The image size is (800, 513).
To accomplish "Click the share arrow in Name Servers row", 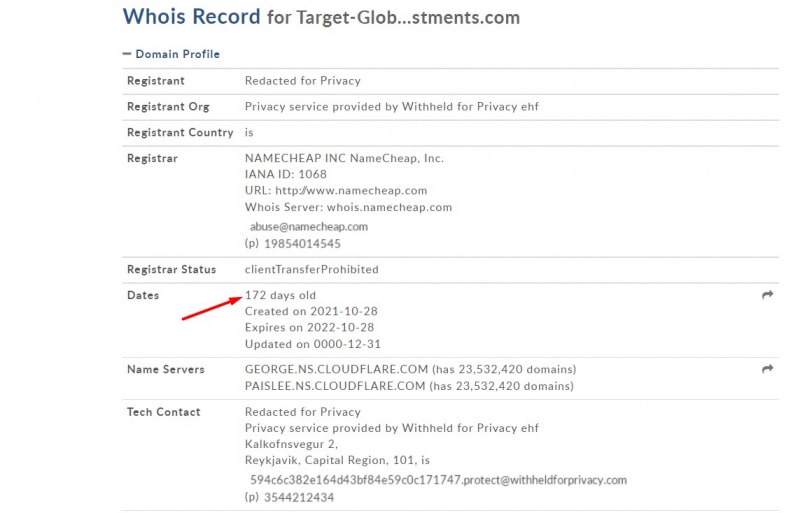I will click(x=767, y=369).
